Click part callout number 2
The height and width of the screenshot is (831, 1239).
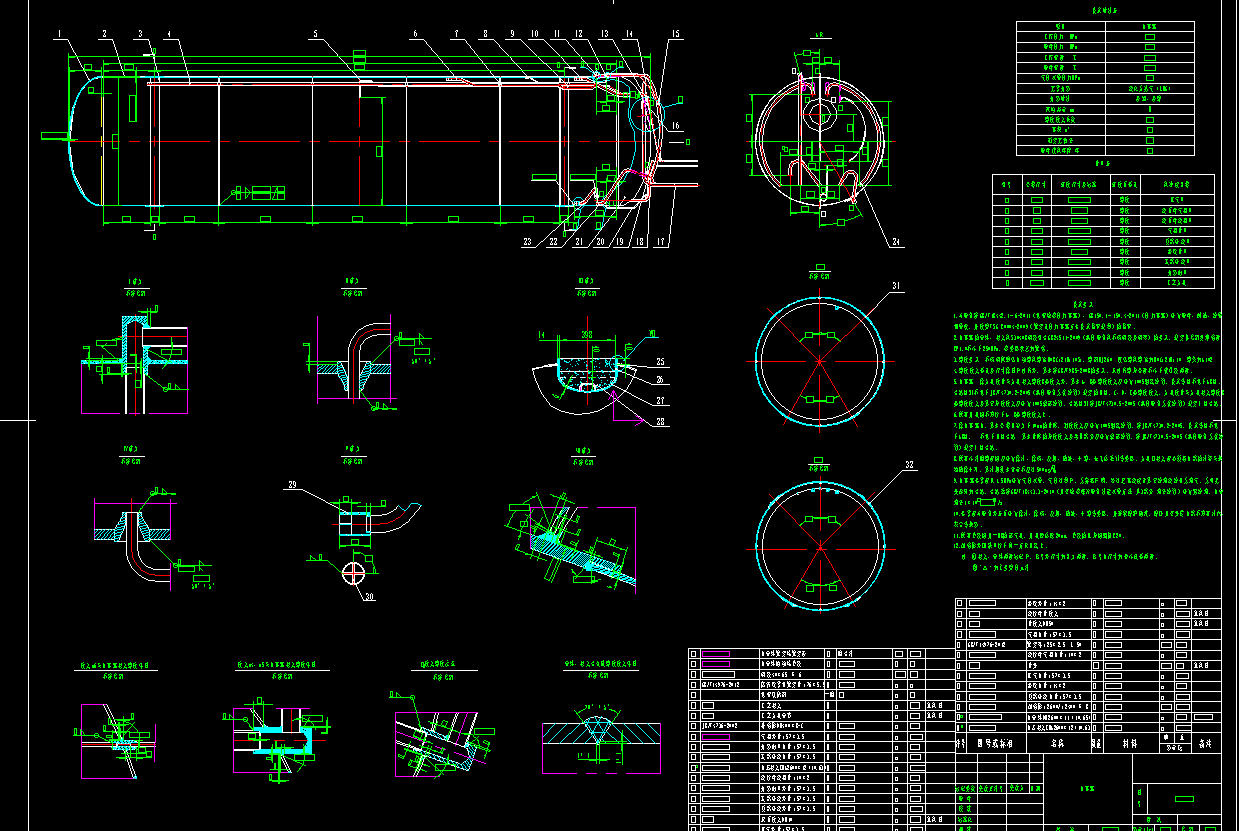point(104,34)
